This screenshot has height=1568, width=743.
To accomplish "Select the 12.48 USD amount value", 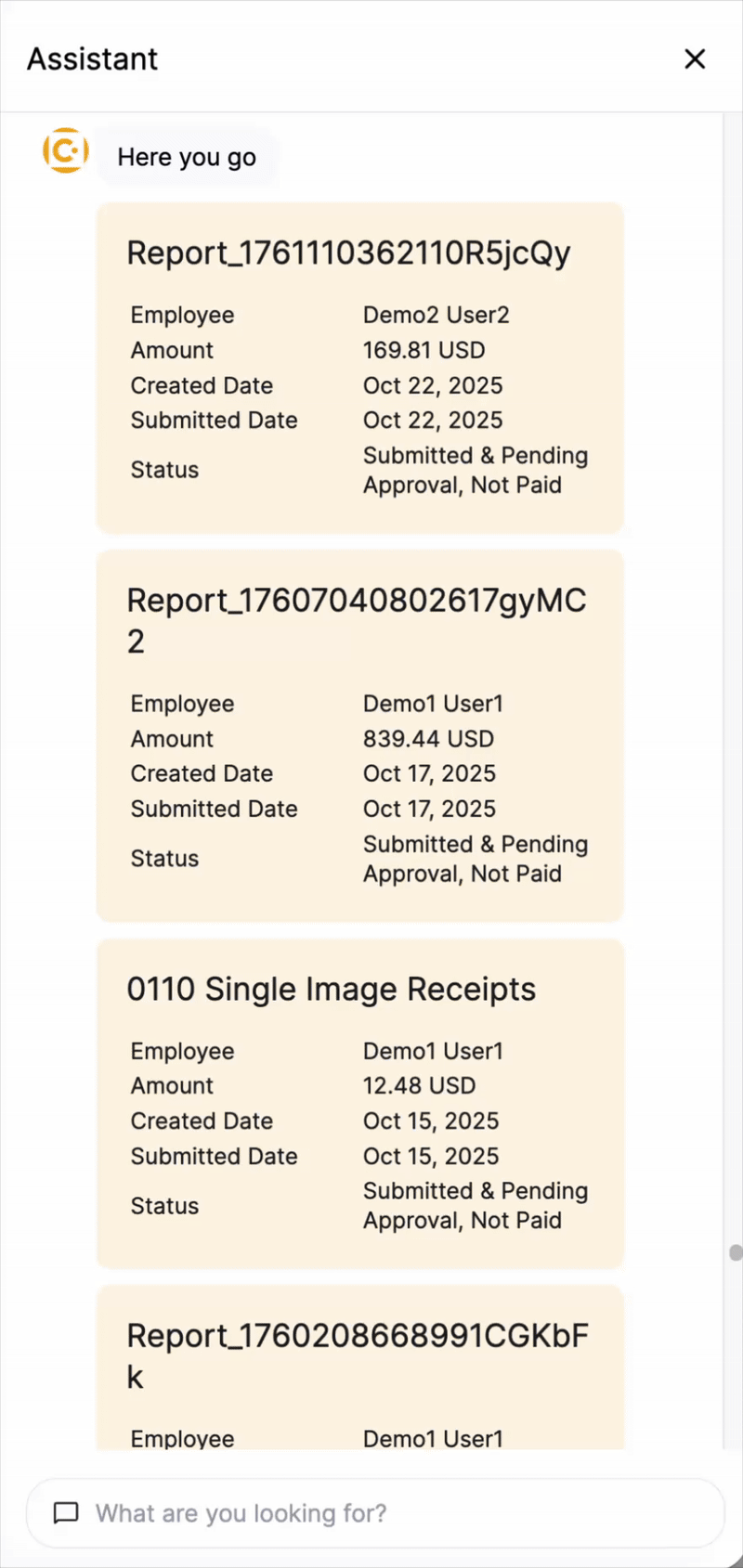I will pos(419,1085).
